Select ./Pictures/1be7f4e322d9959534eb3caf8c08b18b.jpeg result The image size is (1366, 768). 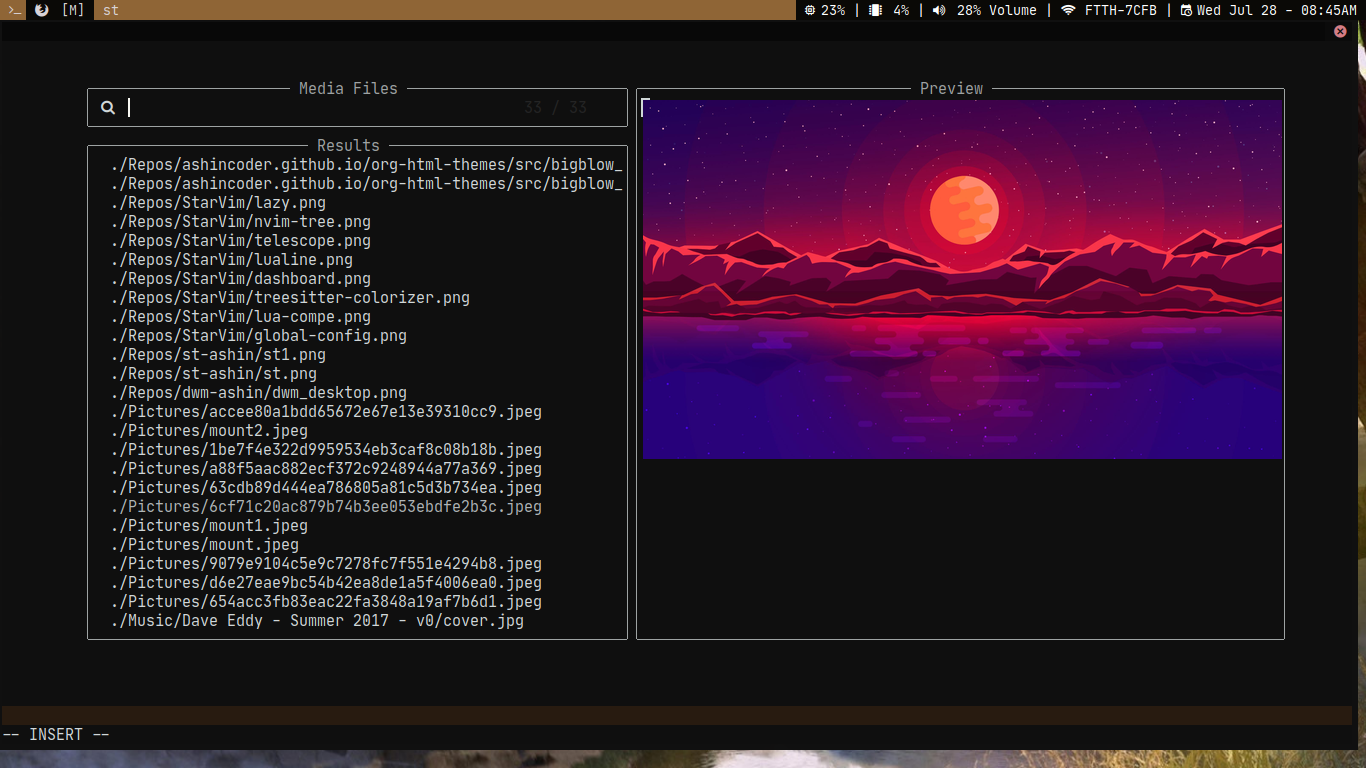(x=326, y=449)
